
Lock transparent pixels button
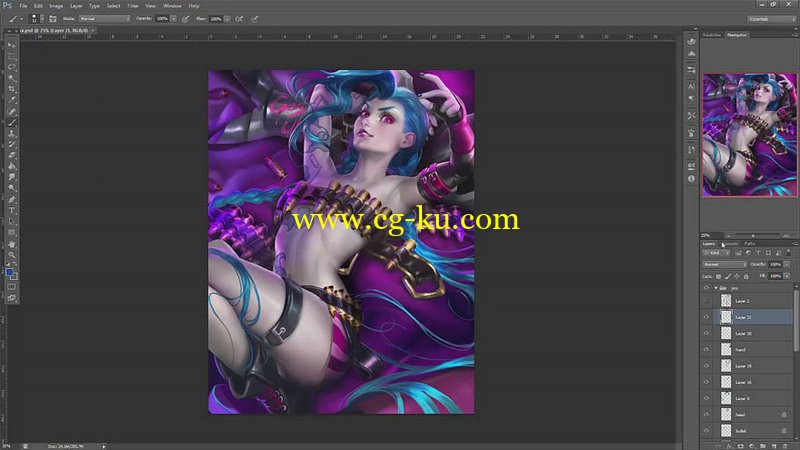[718, 277]
